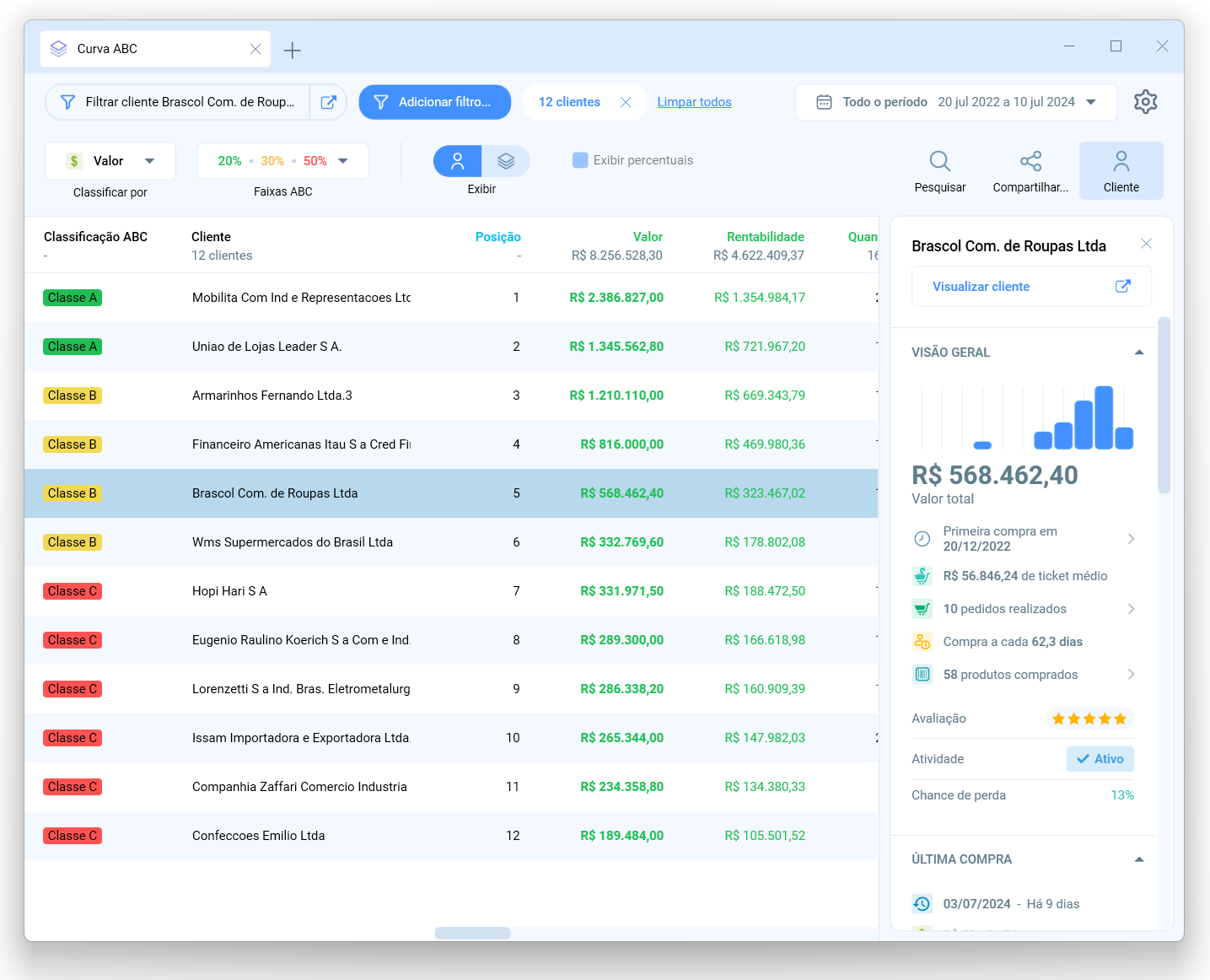Select Confeccoes Emilio Ltda row
The image size is (1210, 980).
point(451,836)
